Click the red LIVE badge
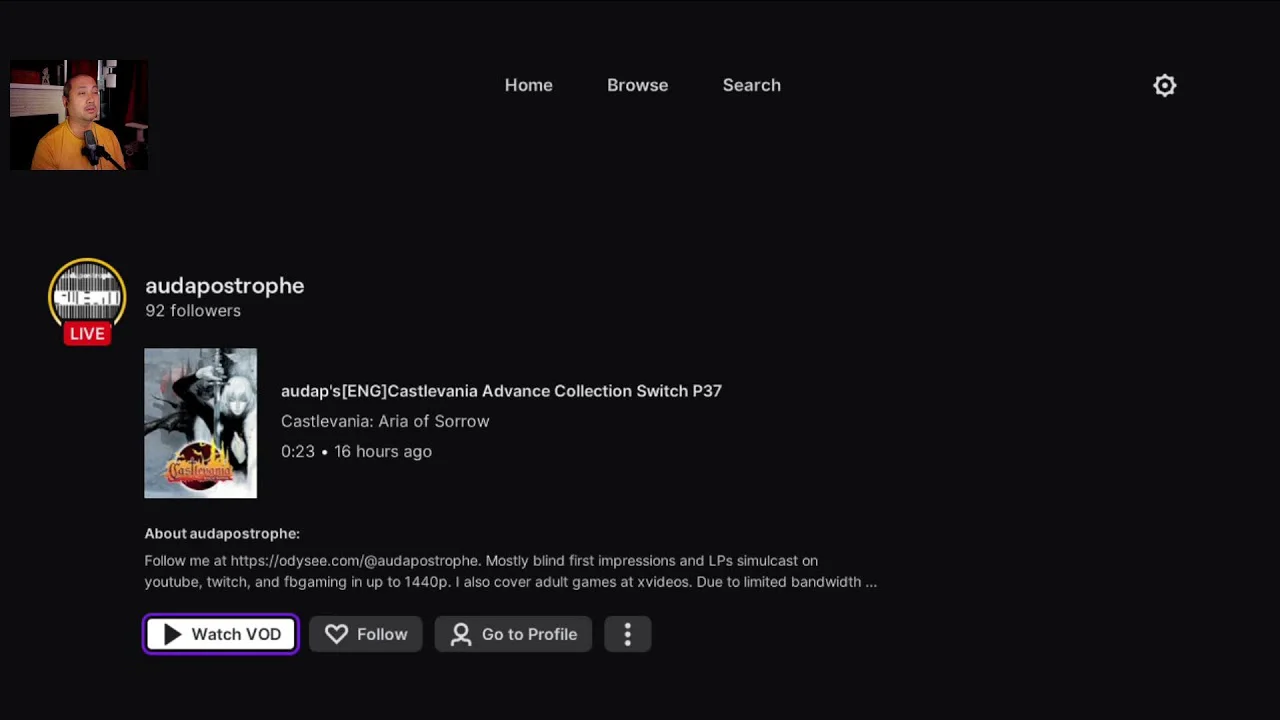Image resolution: width=1280 pixels, height=720 pixels. (87, 334)
